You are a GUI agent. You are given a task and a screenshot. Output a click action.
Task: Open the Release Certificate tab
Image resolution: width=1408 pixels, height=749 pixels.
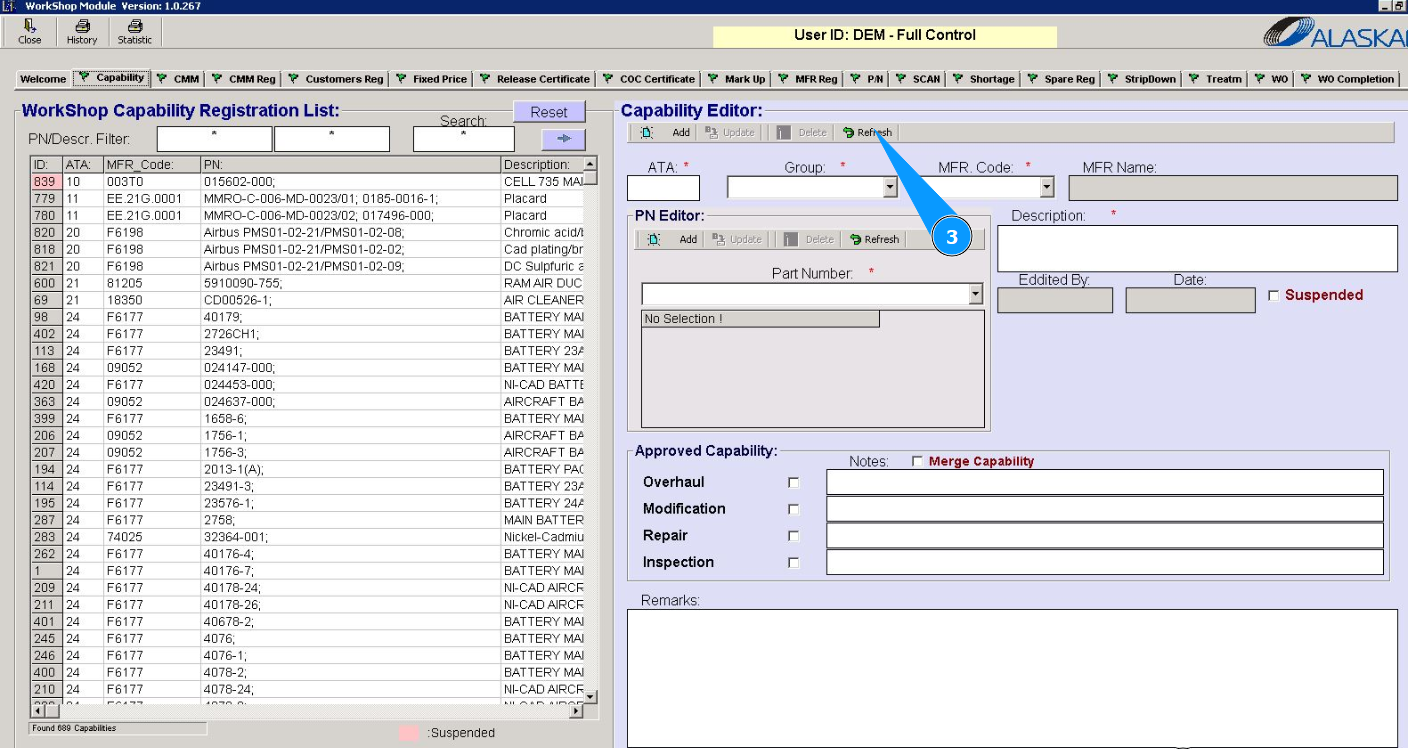point(536,79)
